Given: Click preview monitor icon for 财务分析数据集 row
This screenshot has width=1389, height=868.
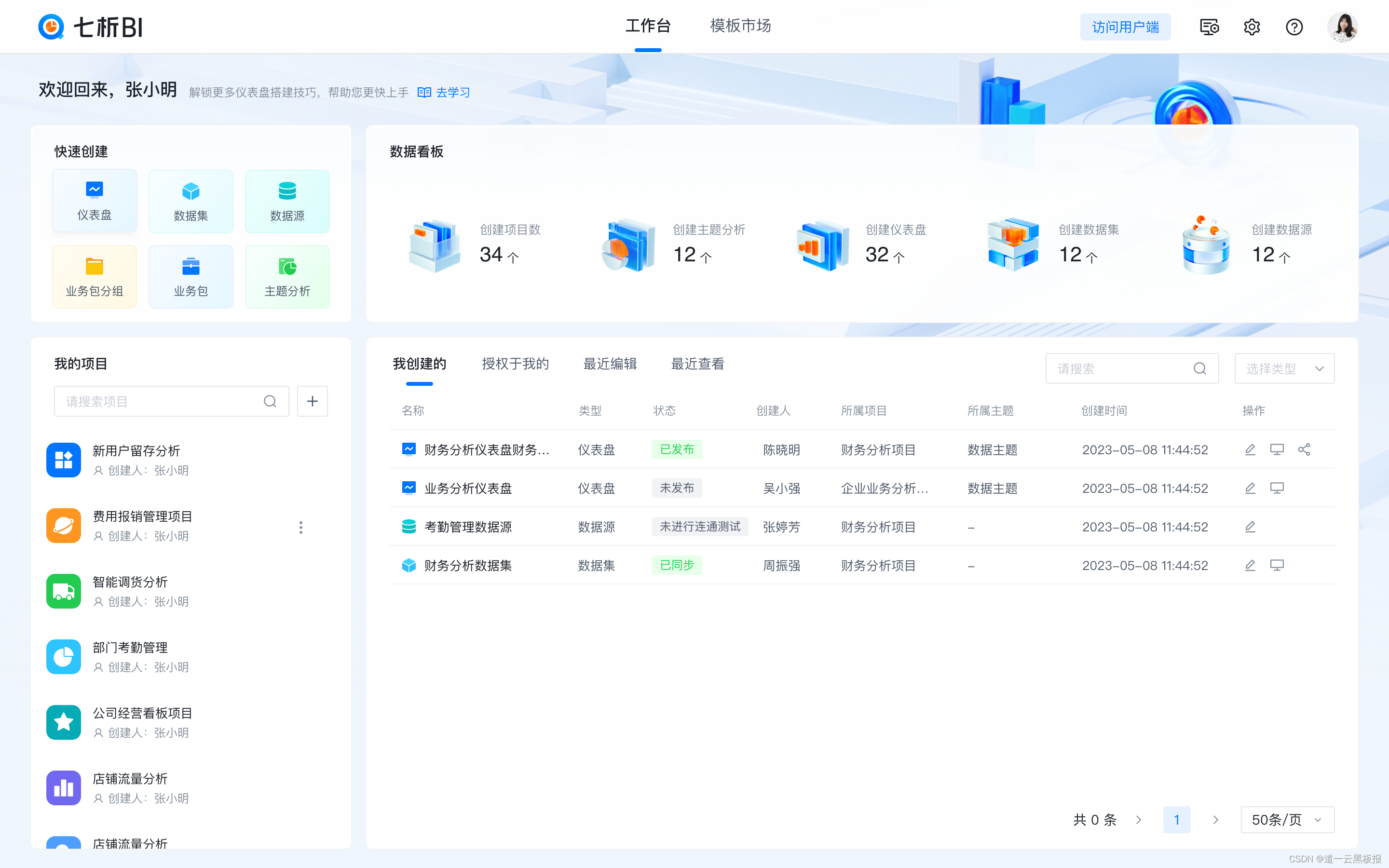Looking at the screenshot, I should click(x=1277, y=566).
